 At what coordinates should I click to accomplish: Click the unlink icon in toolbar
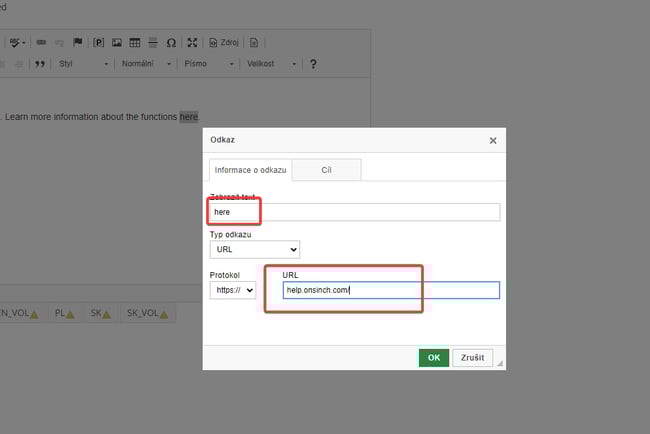(59, 42)
